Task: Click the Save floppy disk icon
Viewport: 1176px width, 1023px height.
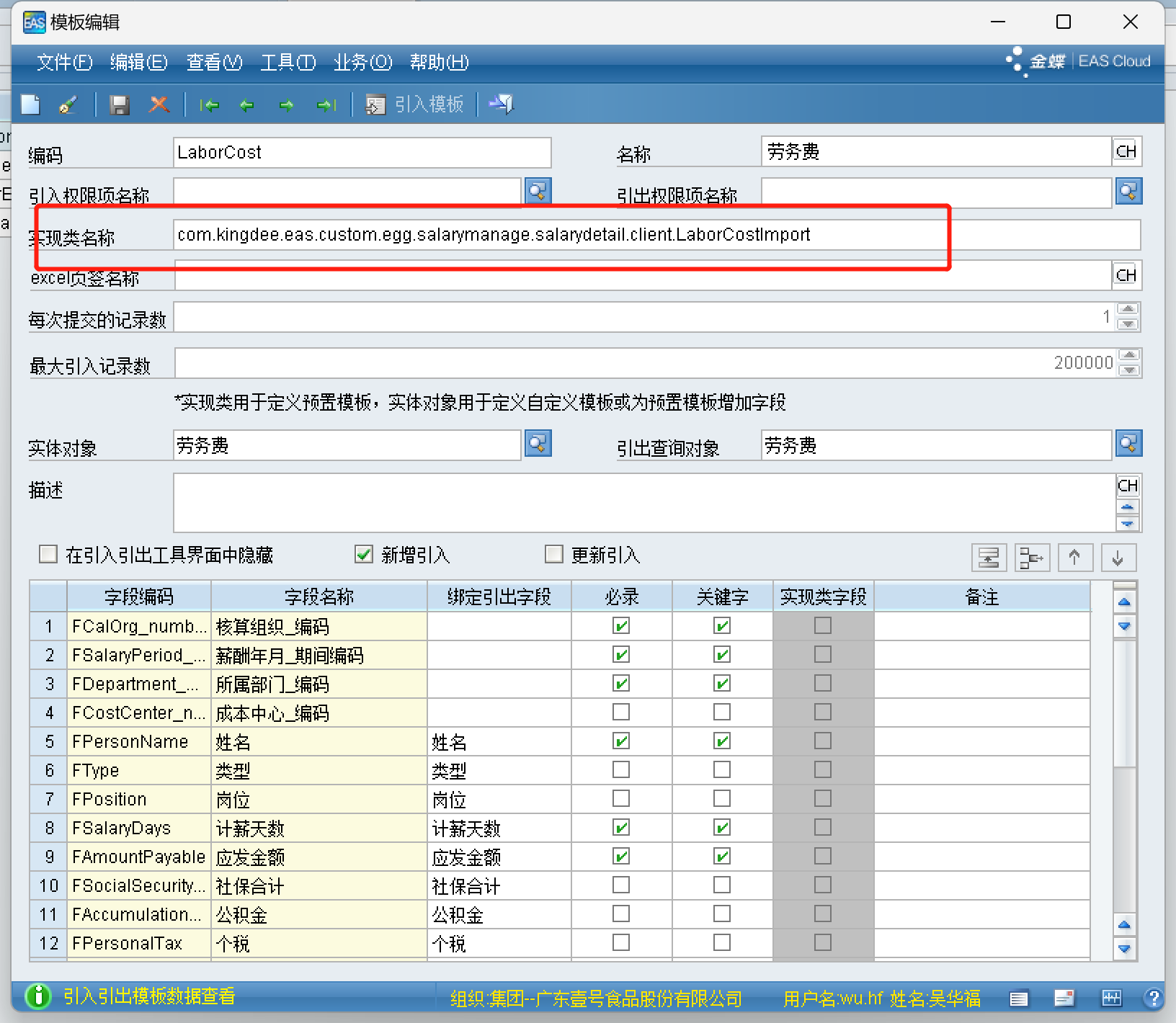Action: tap(120, 105)
